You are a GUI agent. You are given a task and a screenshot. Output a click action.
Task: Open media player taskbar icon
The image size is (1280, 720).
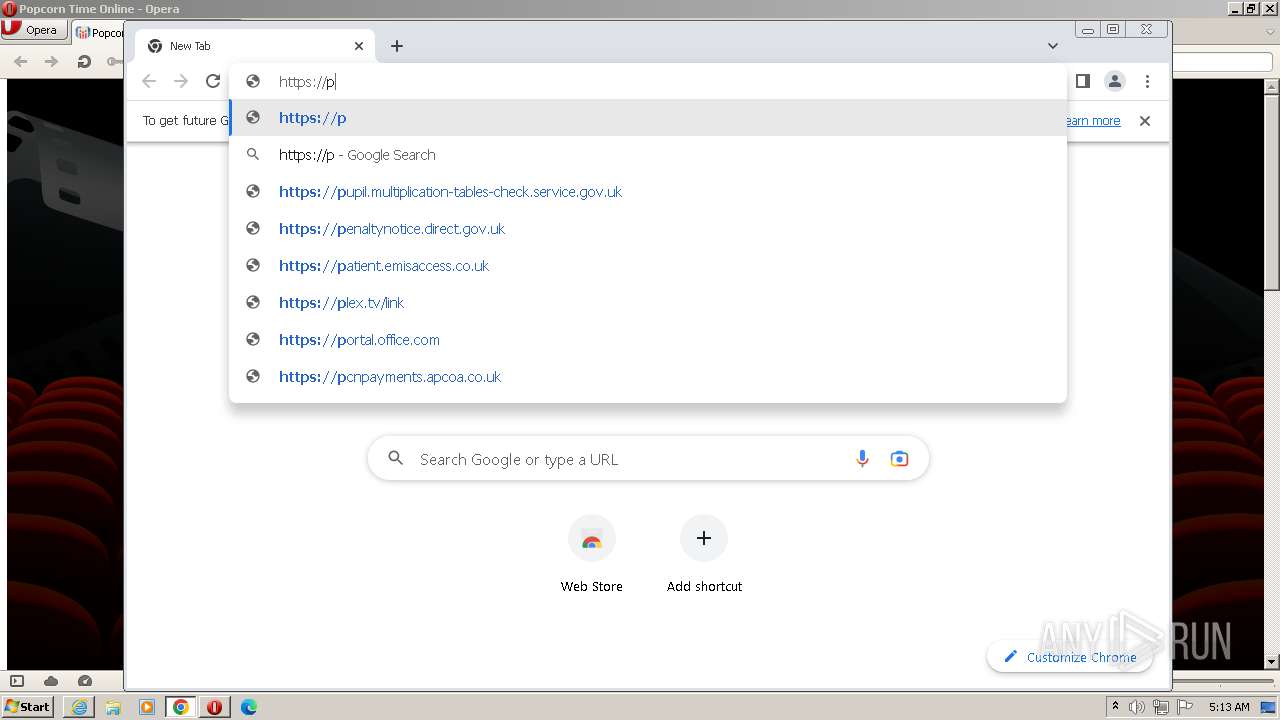click(147, 707)
